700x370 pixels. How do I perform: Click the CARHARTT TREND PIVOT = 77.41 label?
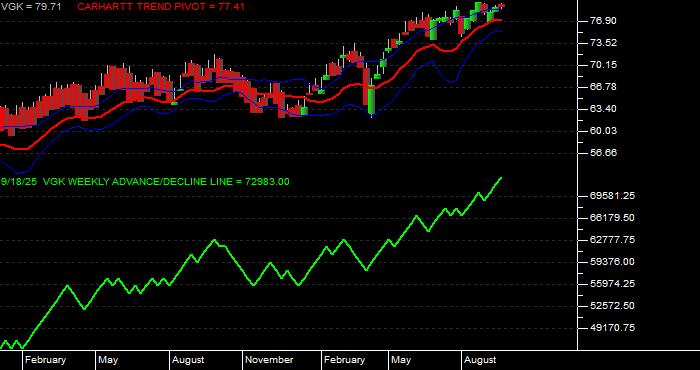coord(161,7)
